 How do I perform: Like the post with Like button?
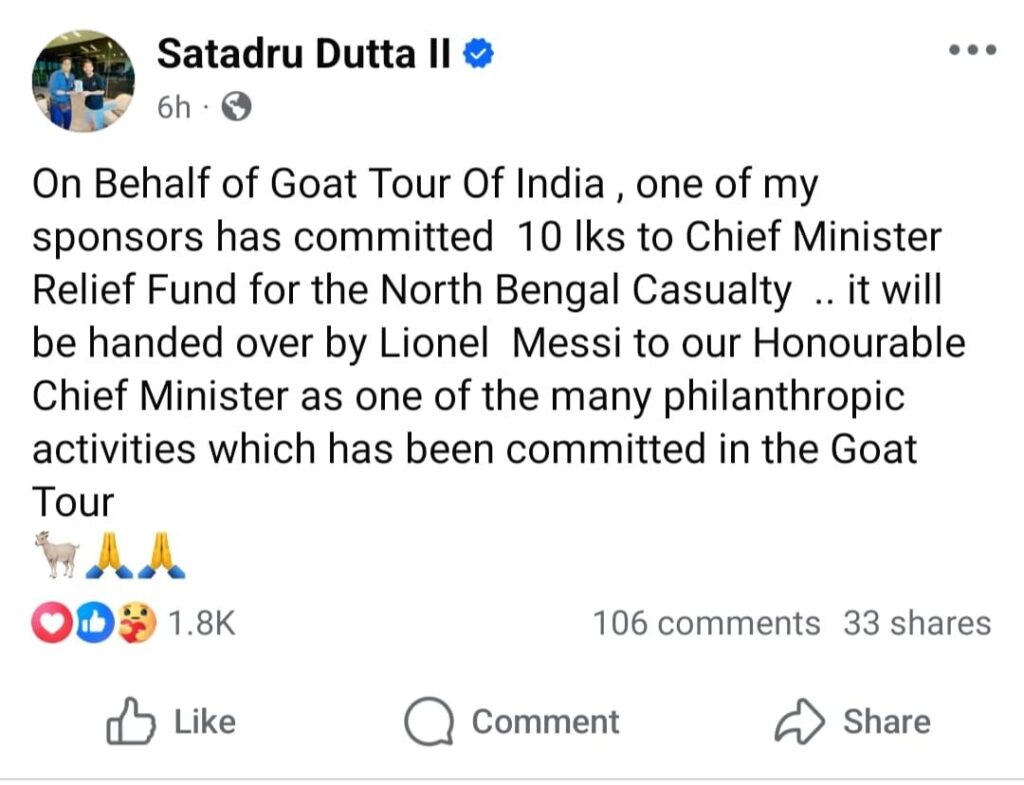coord(171,722)
